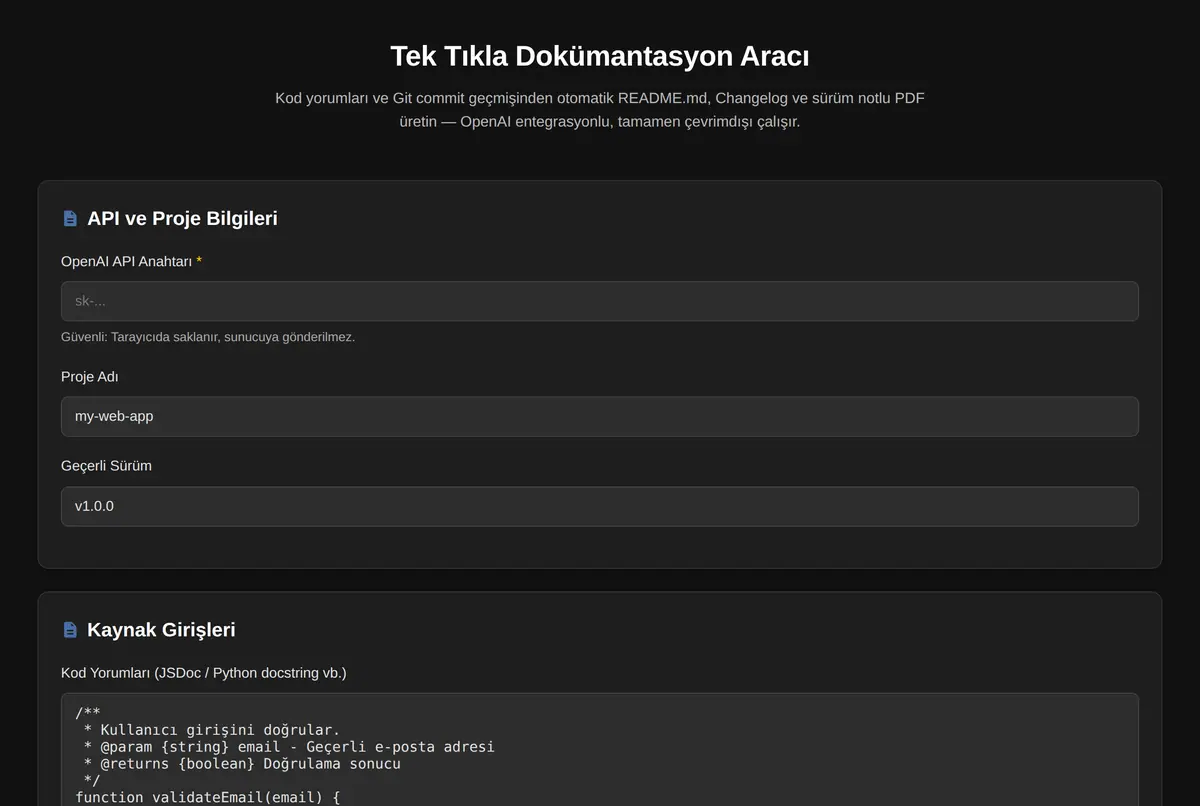
Task: Click the Kod Yorumları (JSDoc / Python docstring vb.) label
Action: coord(204,673)
